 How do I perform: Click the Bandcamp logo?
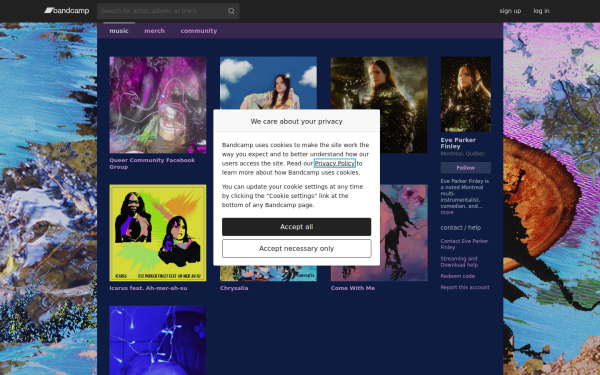(67, 11)
